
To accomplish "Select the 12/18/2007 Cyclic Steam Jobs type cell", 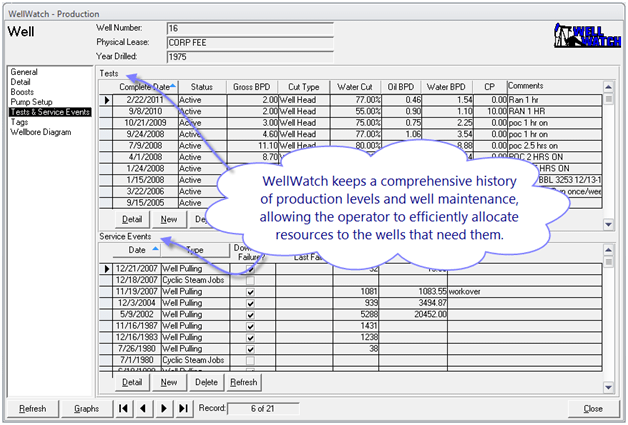I will point(195,280).
